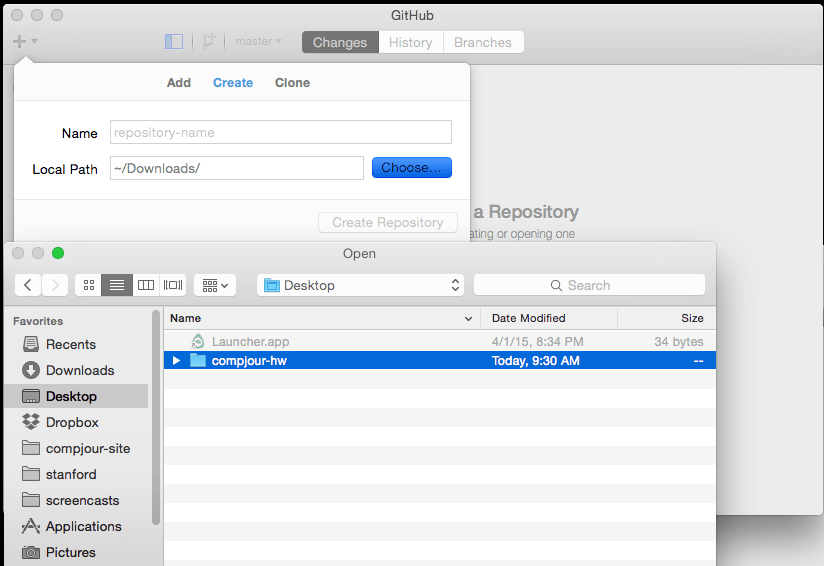Screen dimensions: 824x566
Task: Sort by the Size column header
Action: [x=666, y=318]
